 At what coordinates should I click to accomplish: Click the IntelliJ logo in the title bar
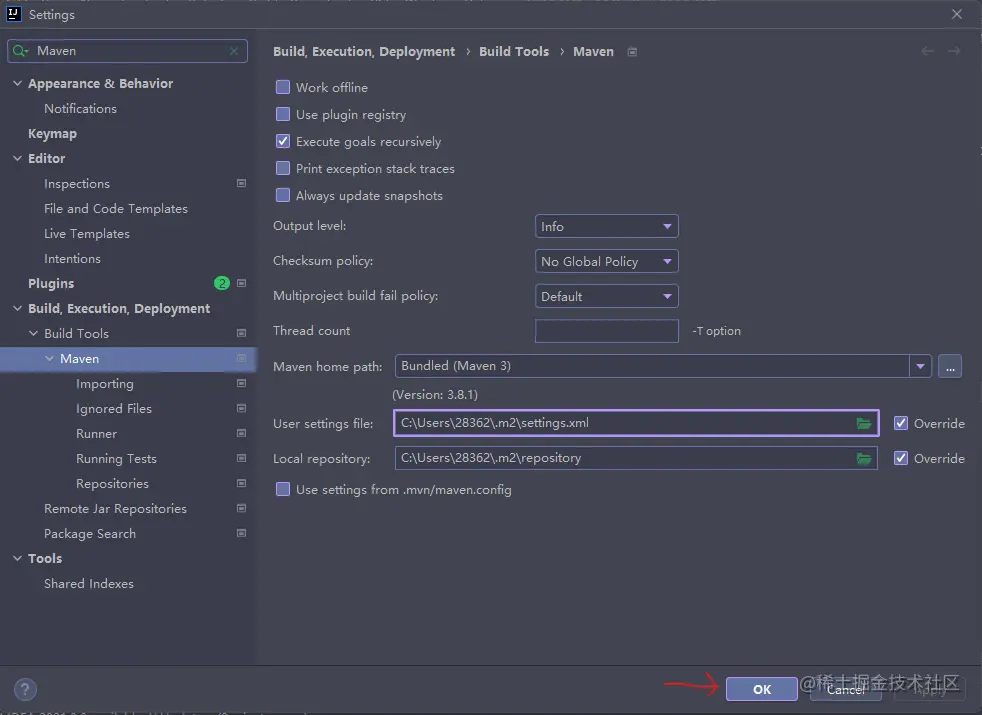click(x=14, y=14)
